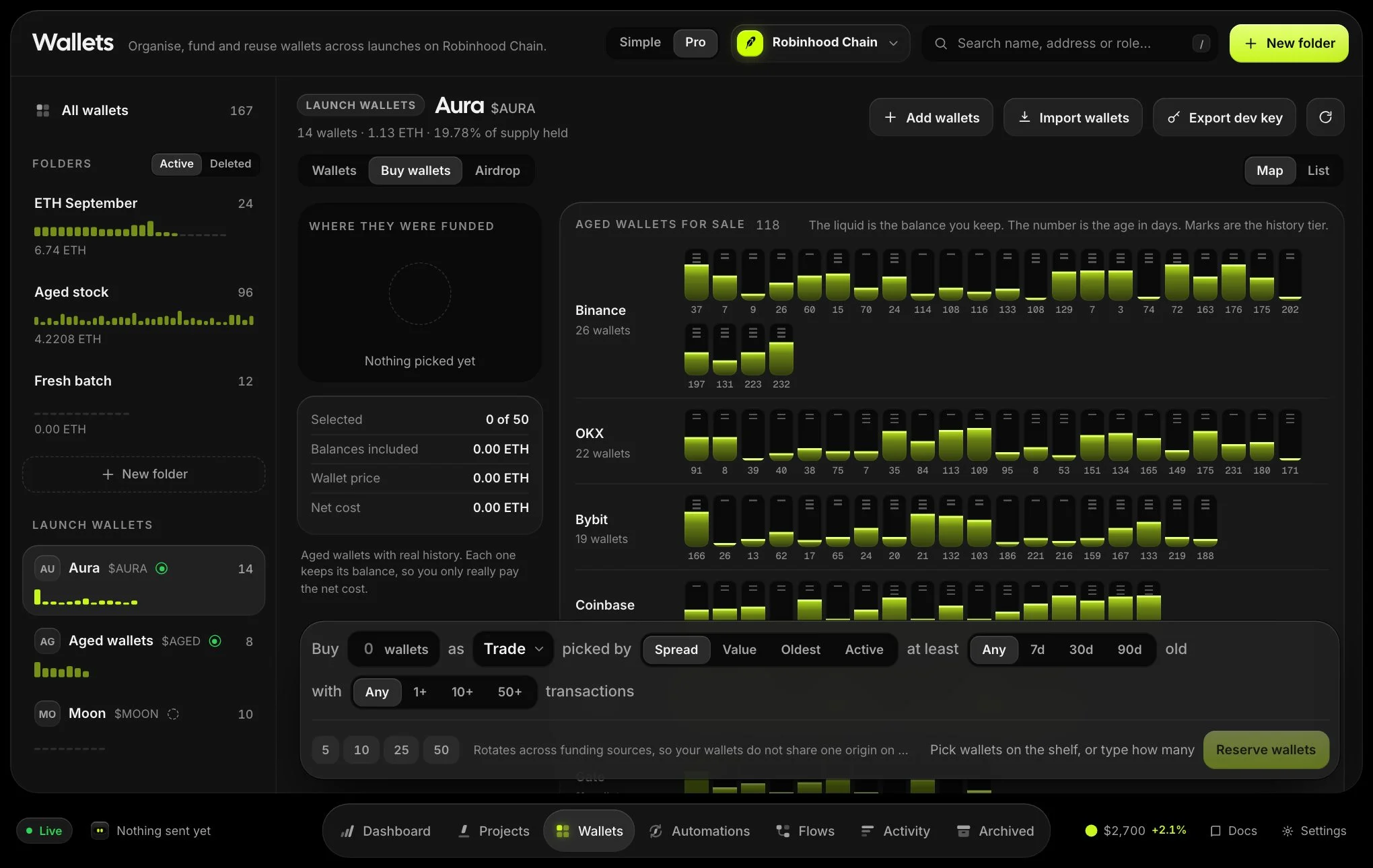Click the All wallets grid icon
This screenshot has height=868, width=1373.
point(43,110)
